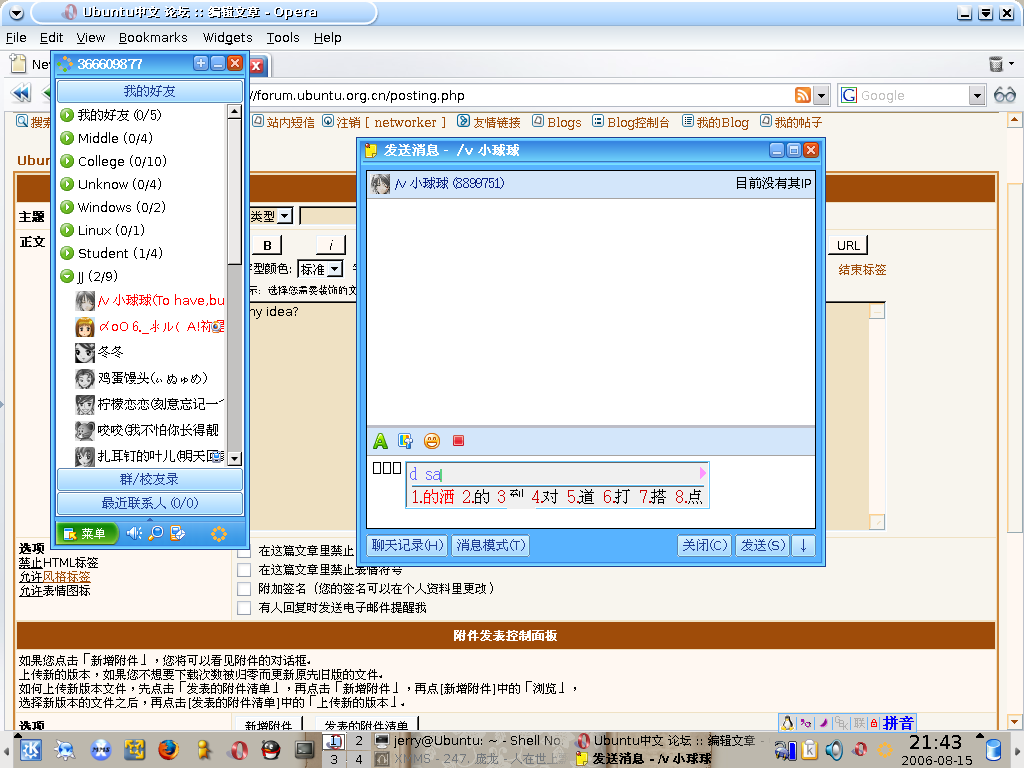Open the KDE K menu in the panel

click(30, 750)
